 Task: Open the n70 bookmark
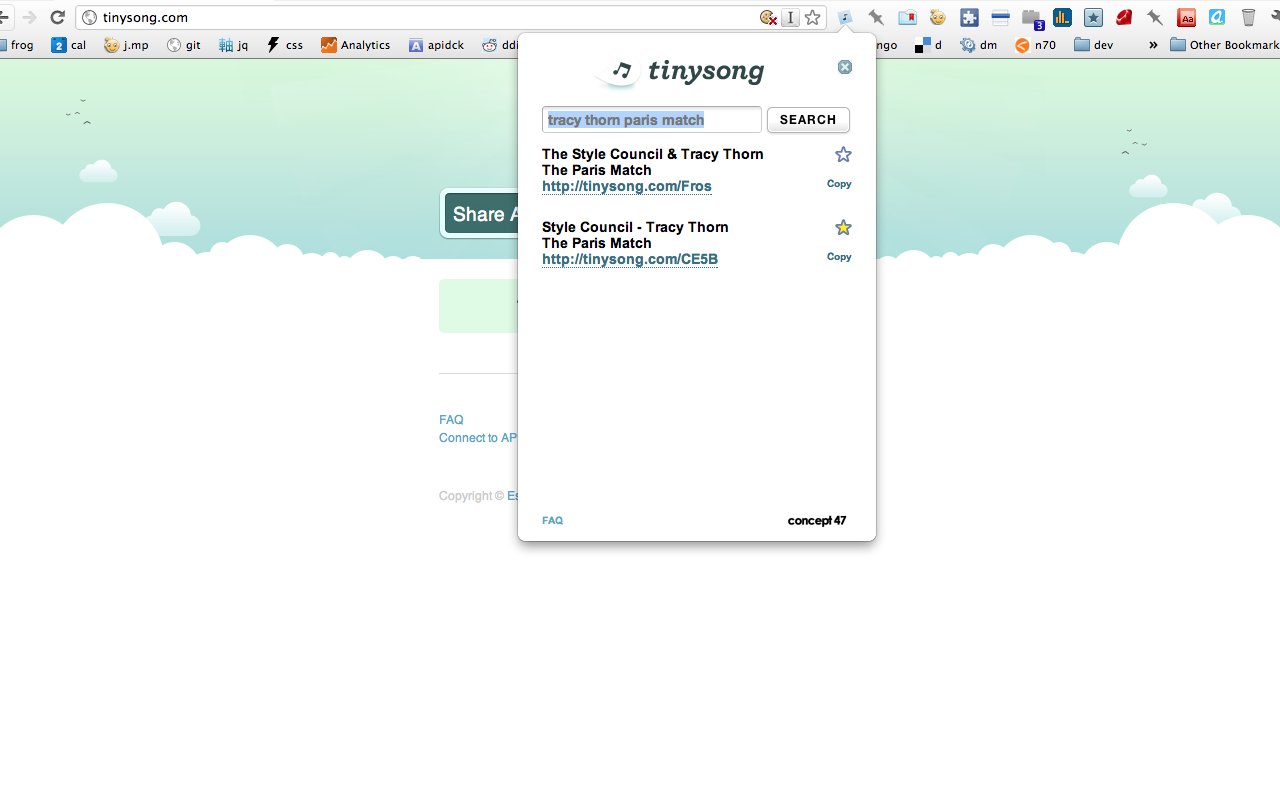point(1035,45)
